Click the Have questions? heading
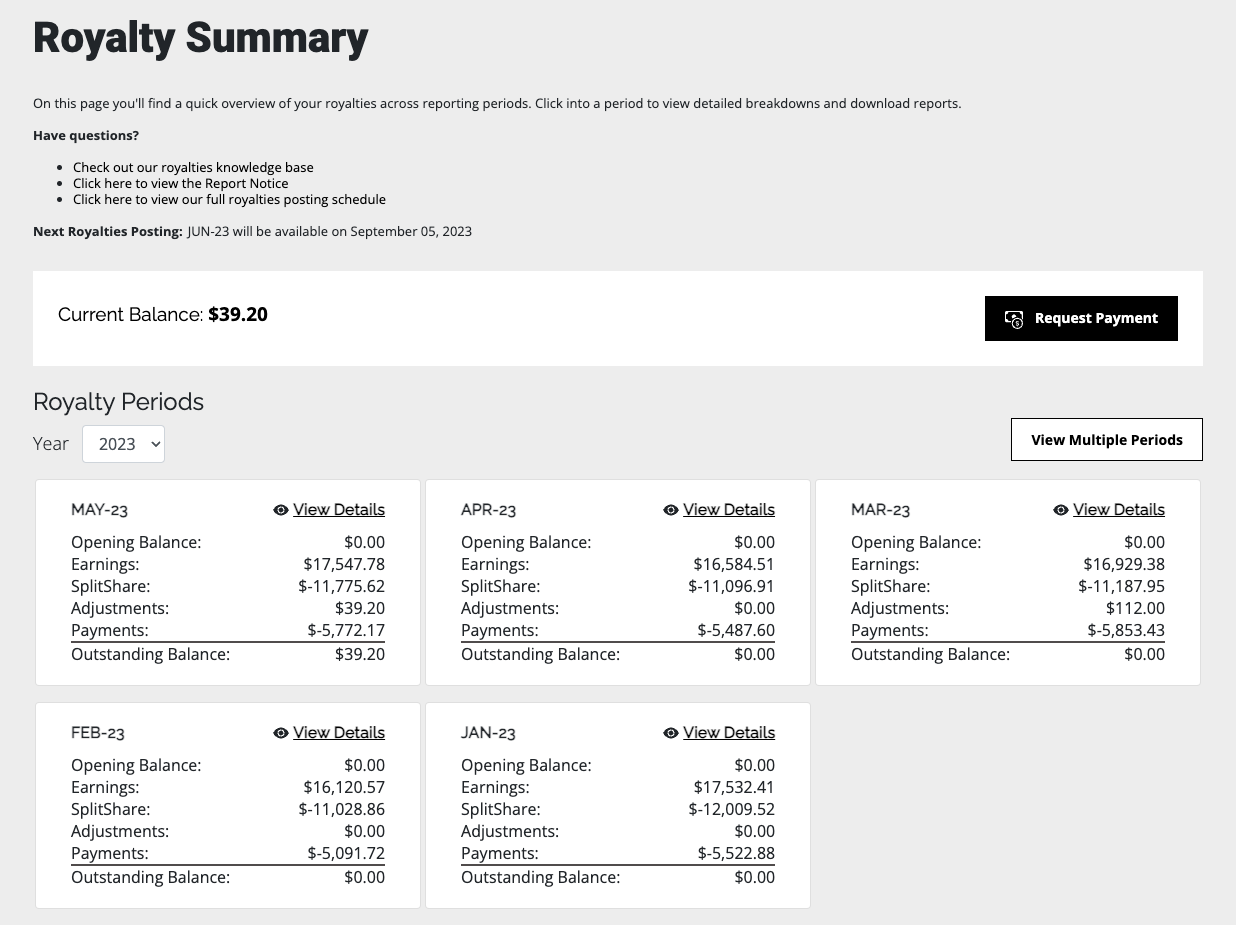The width and height of the screenshot is (1236, 925). click(86, 136)
